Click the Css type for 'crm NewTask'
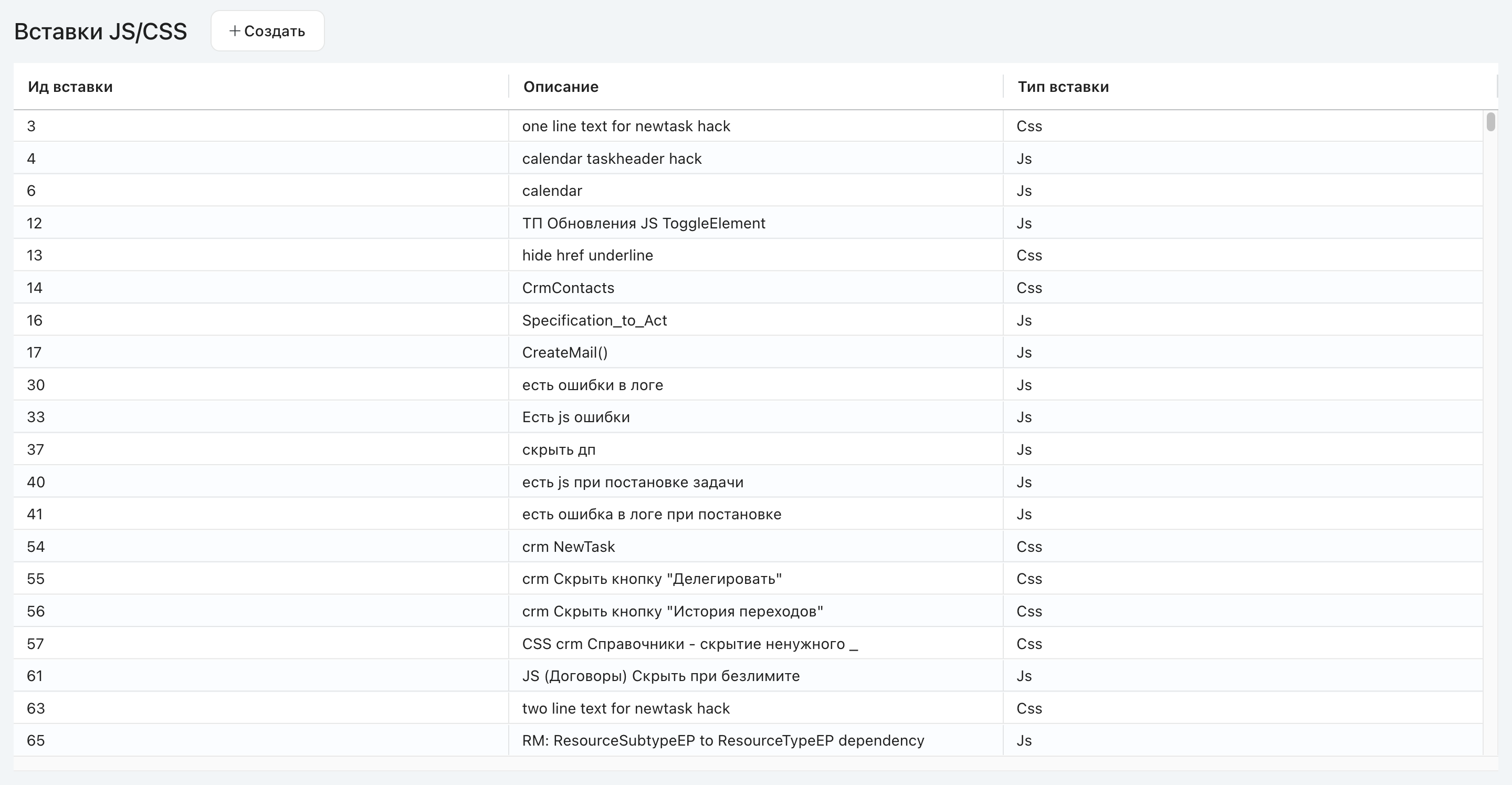Viewport: 1512px width, 785px height. (1029, 547)
